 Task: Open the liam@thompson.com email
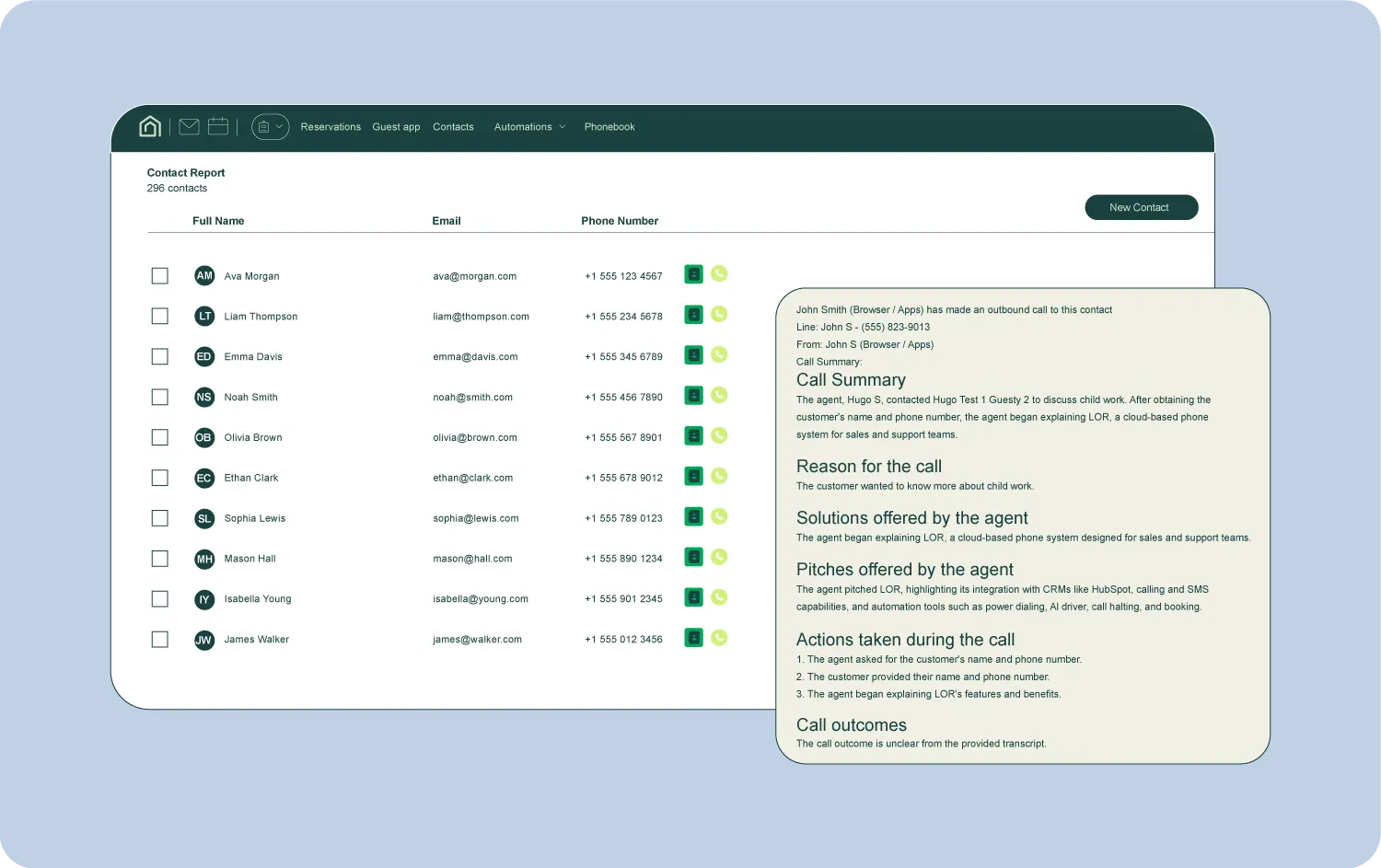(x=482, y=317)
